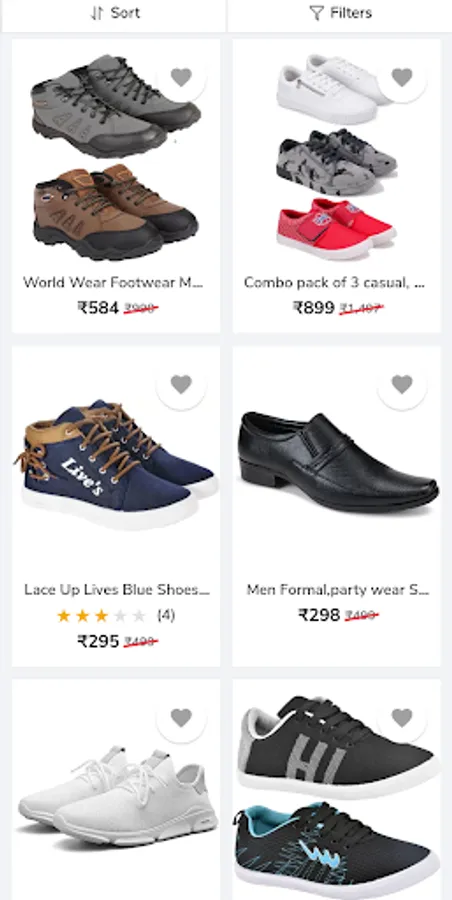Favorite the World Wear Footwear shoes with heart
Screen dimensions: 452x900
pyautogui.click(x=181, y=77)
